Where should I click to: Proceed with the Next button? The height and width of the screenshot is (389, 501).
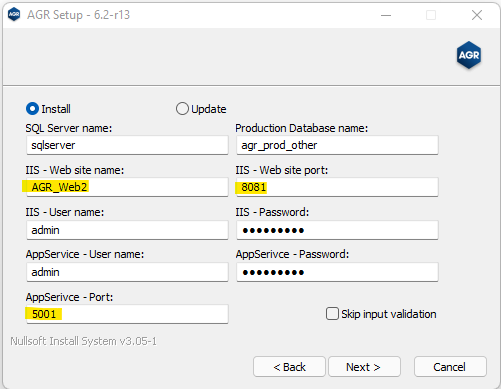[364, 367]
